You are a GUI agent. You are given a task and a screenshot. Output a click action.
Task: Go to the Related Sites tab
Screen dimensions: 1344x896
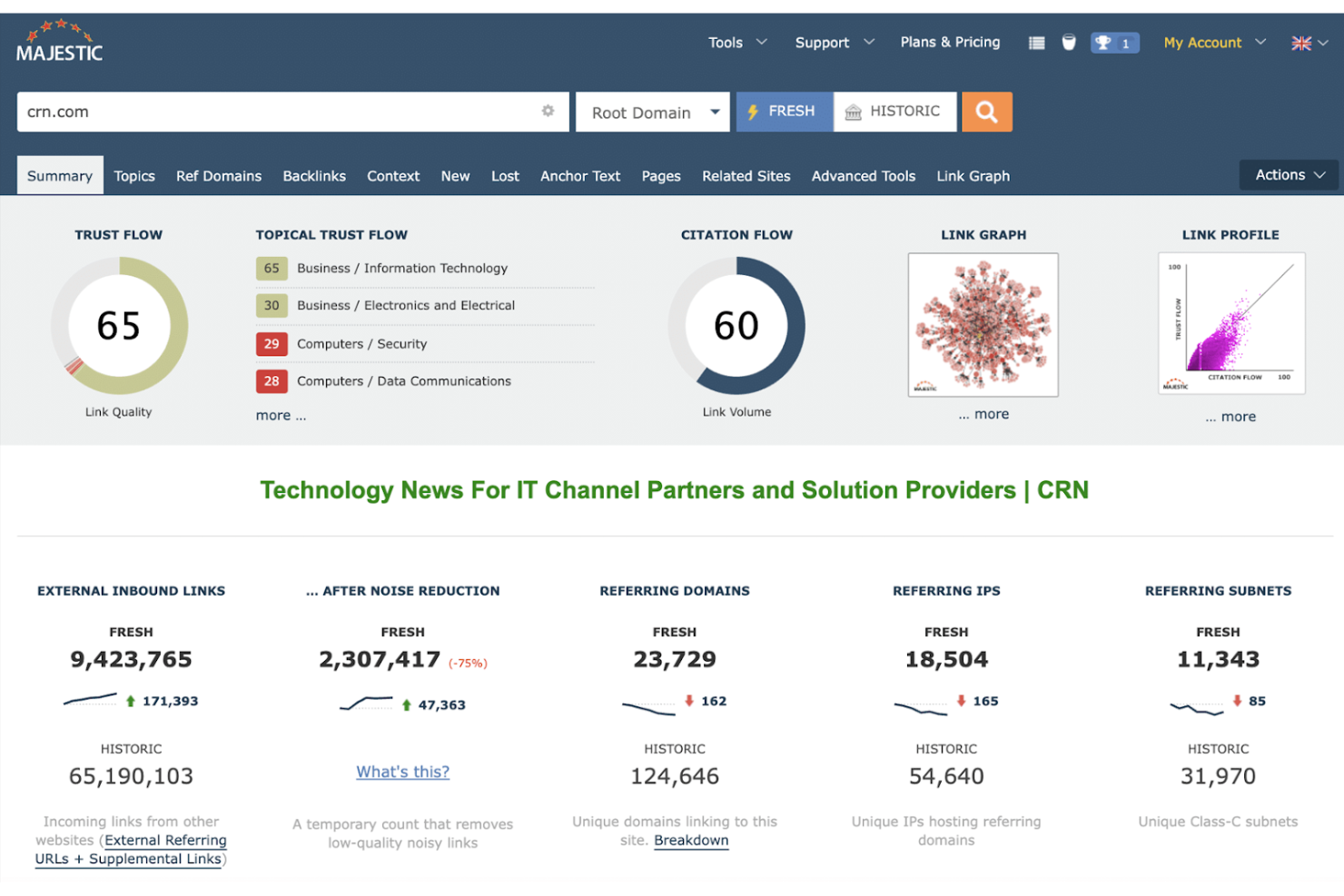[x=746, y=176]
